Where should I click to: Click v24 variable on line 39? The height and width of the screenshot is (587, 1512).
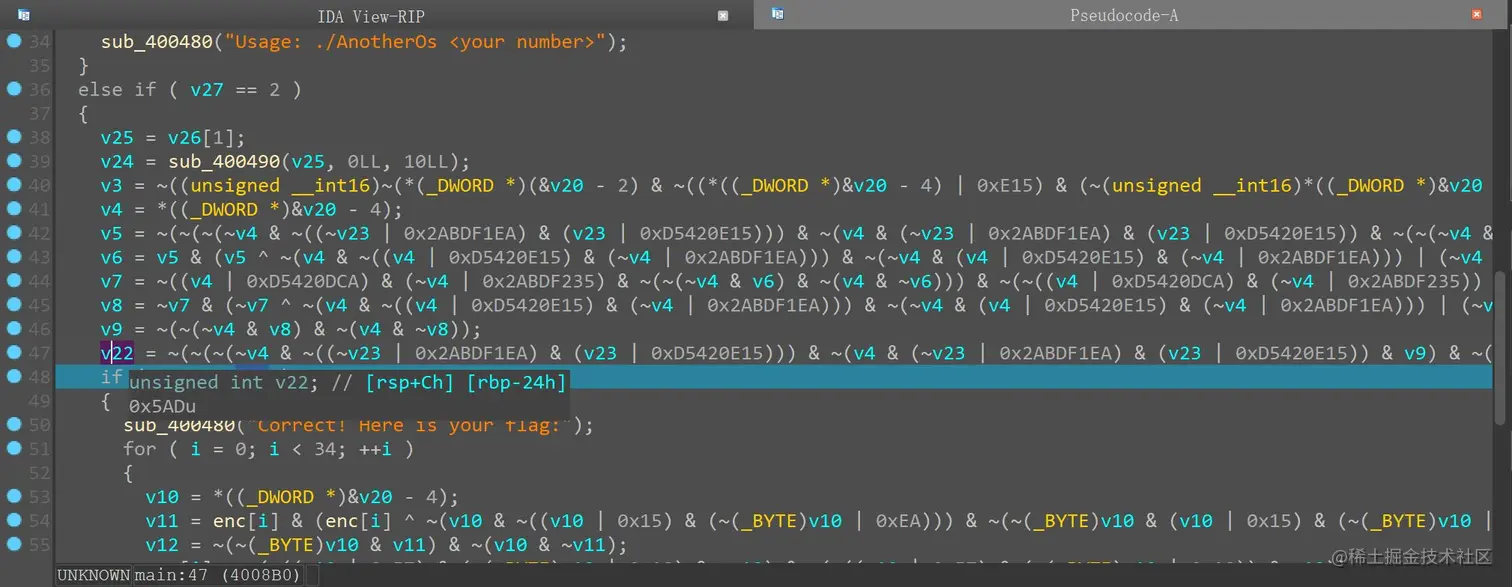117,162
